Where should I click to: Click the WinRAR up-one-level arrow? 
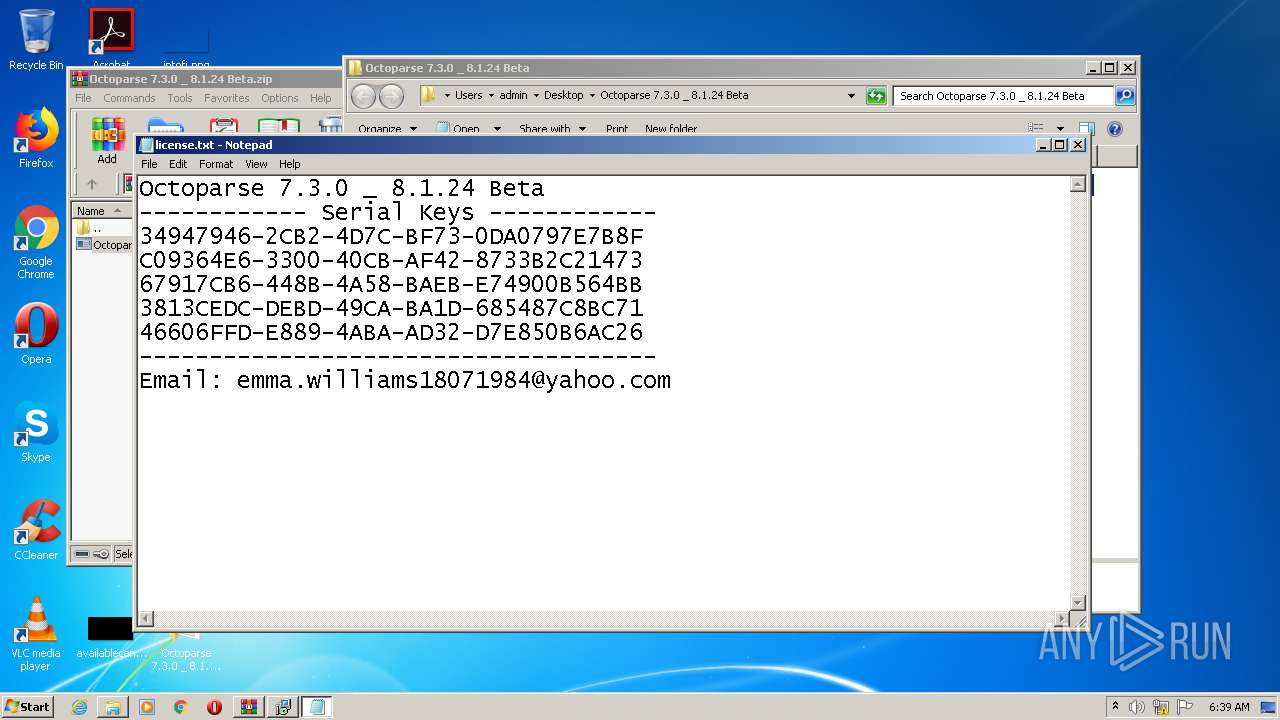click(92, 184)
